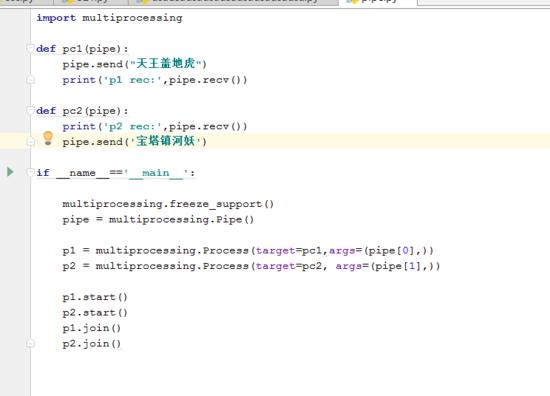Click the string 'p1 rec:'
The height and width of the screenshot is (396, 550).
[x=133, y=80]
